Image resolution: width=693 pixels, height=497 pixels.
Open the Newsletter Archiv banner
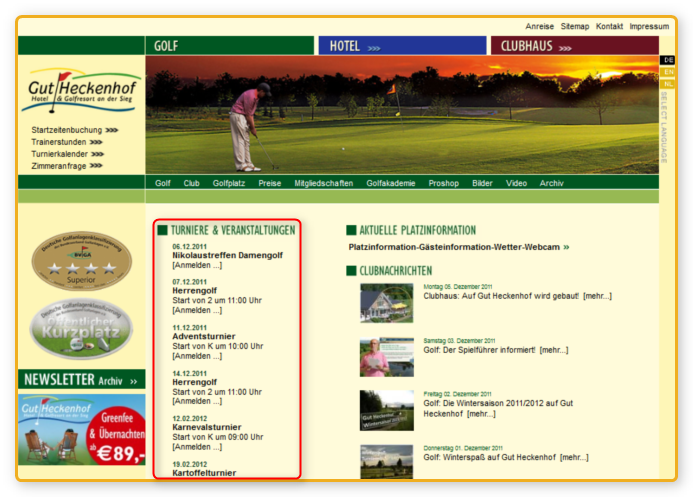click(81, 380)
